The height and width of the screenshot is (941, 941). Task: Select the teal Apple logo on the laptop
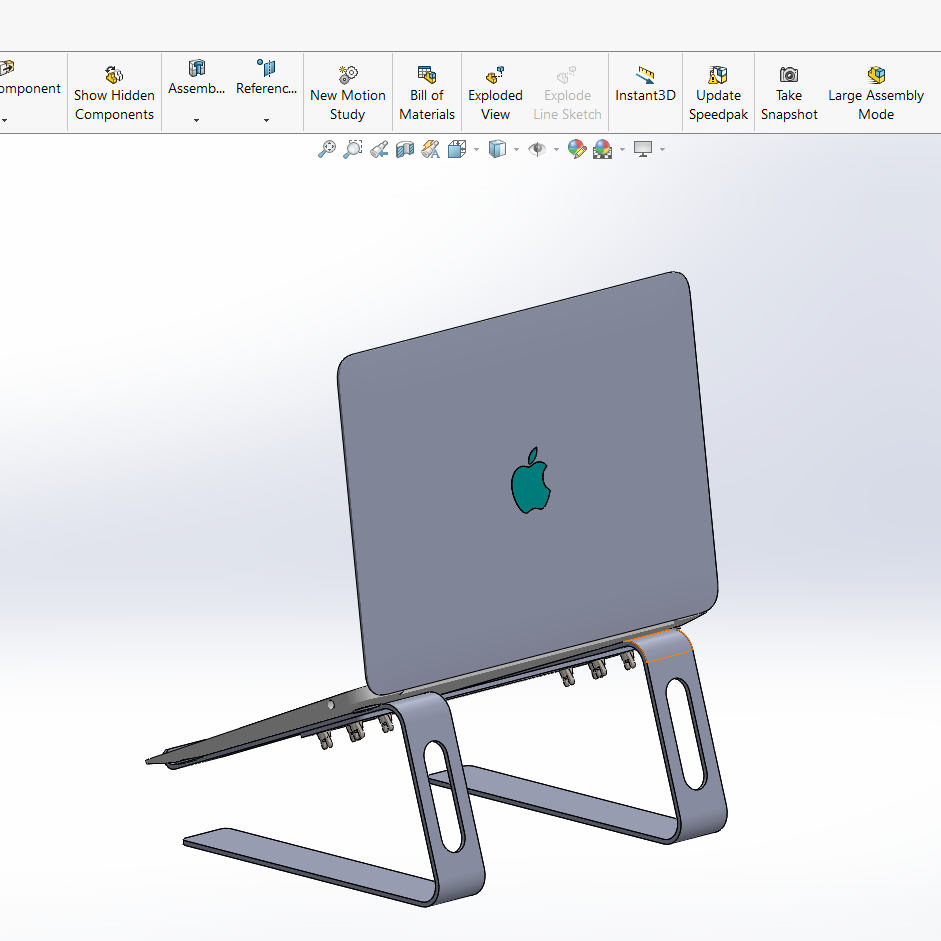[531, 481]
